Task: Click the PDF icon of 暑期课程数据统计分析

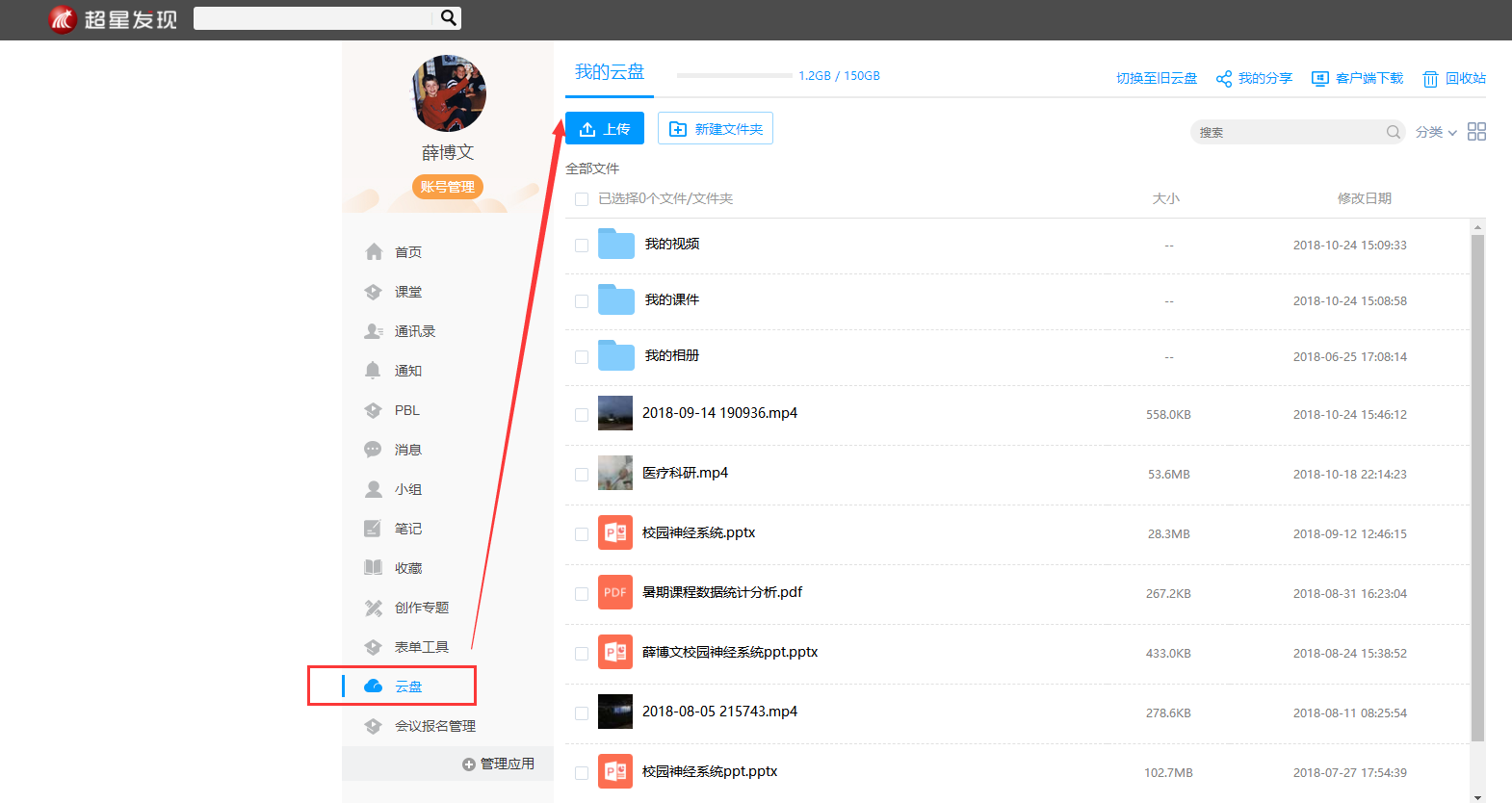Action: [x=615, y=592]
